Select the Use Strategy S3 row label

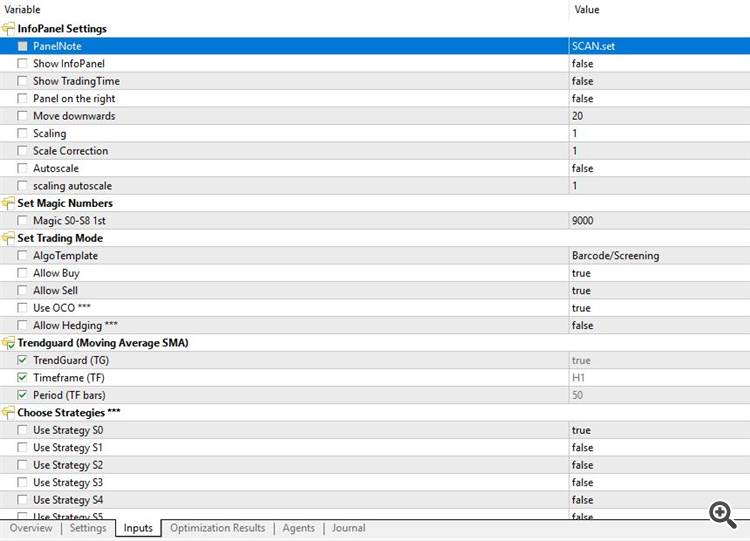click(68, 483)
